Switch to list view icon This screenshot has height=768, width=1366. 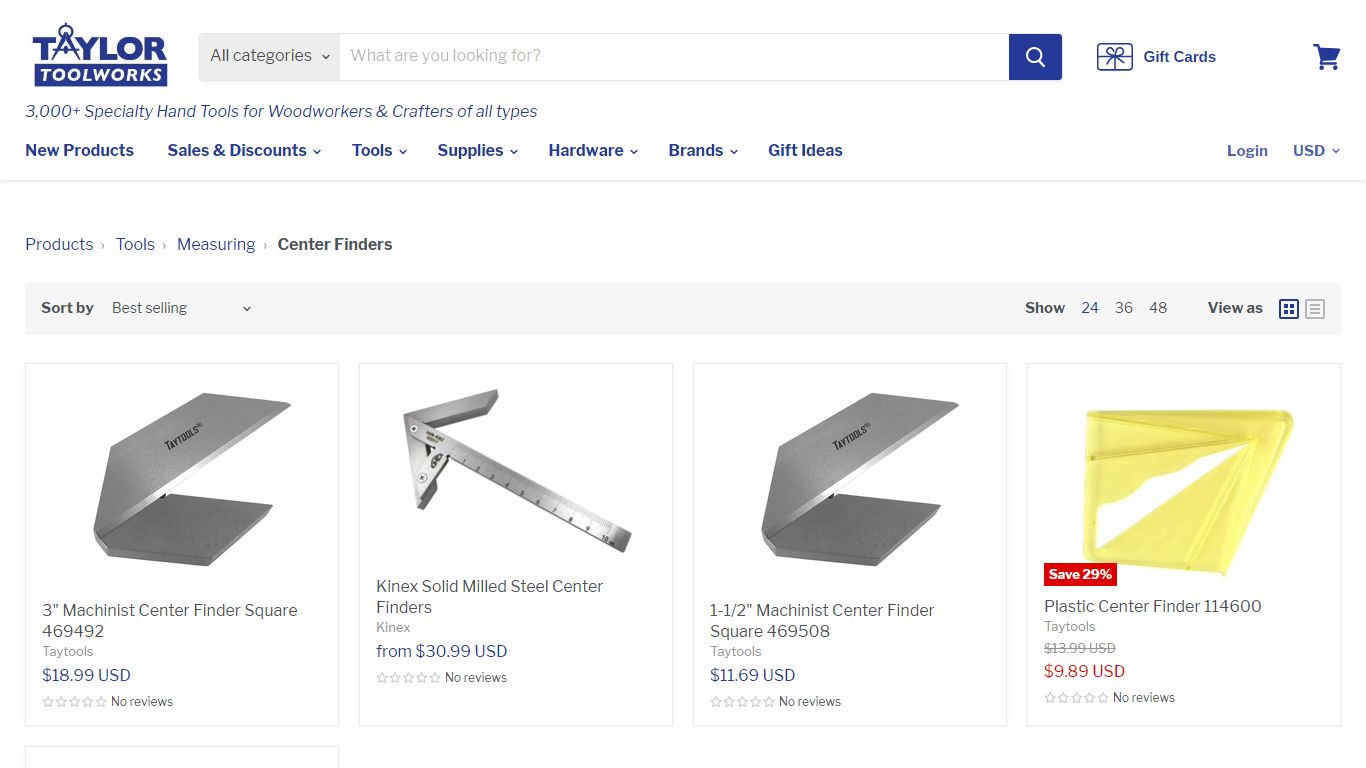point(1315,309)
